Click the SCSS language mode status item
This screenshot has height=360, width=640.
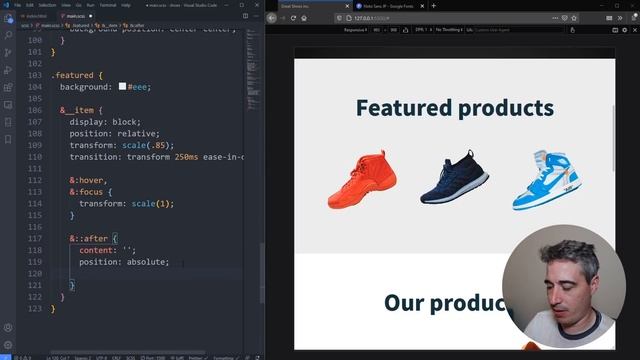[x=131, y=358]
